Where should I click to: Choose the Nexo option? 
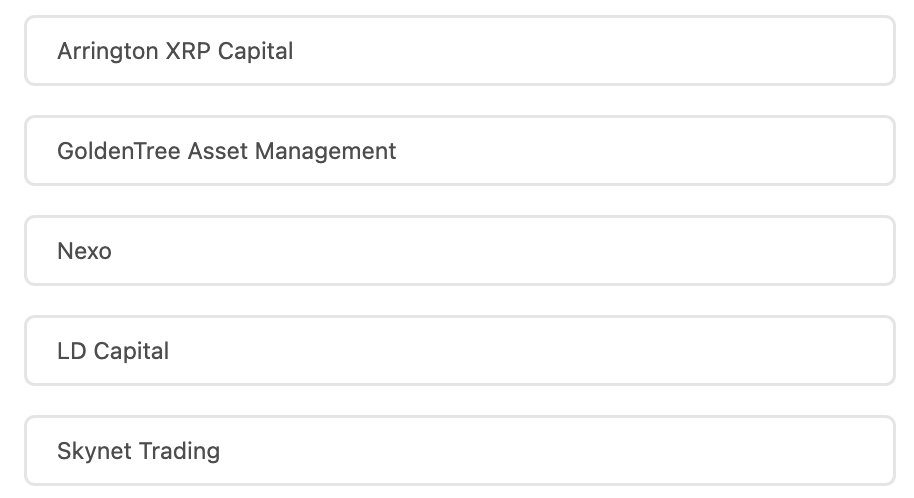coord(459,251)
